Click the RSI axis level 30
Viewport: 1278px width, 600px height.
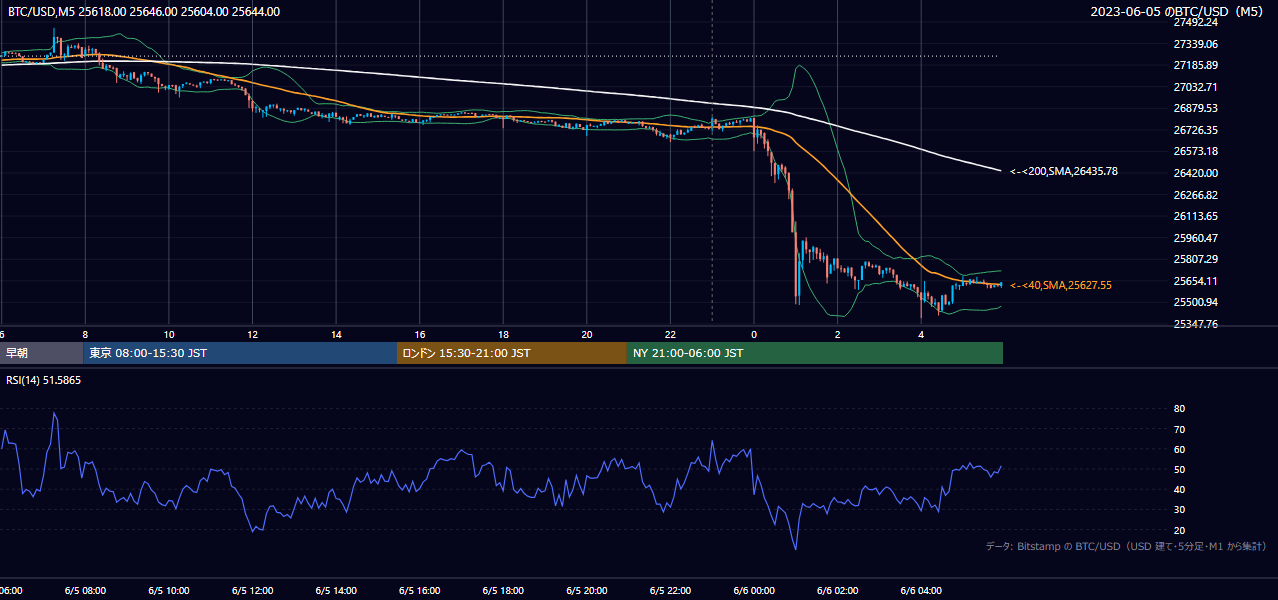1180,510
